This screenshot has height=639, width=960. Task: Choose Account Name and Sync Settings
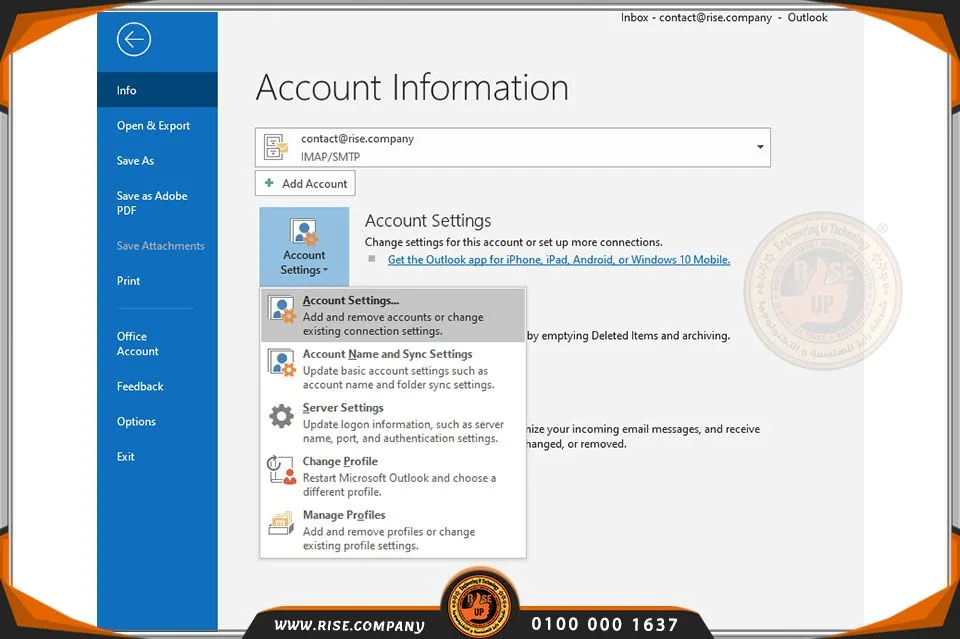pos(393,369)
